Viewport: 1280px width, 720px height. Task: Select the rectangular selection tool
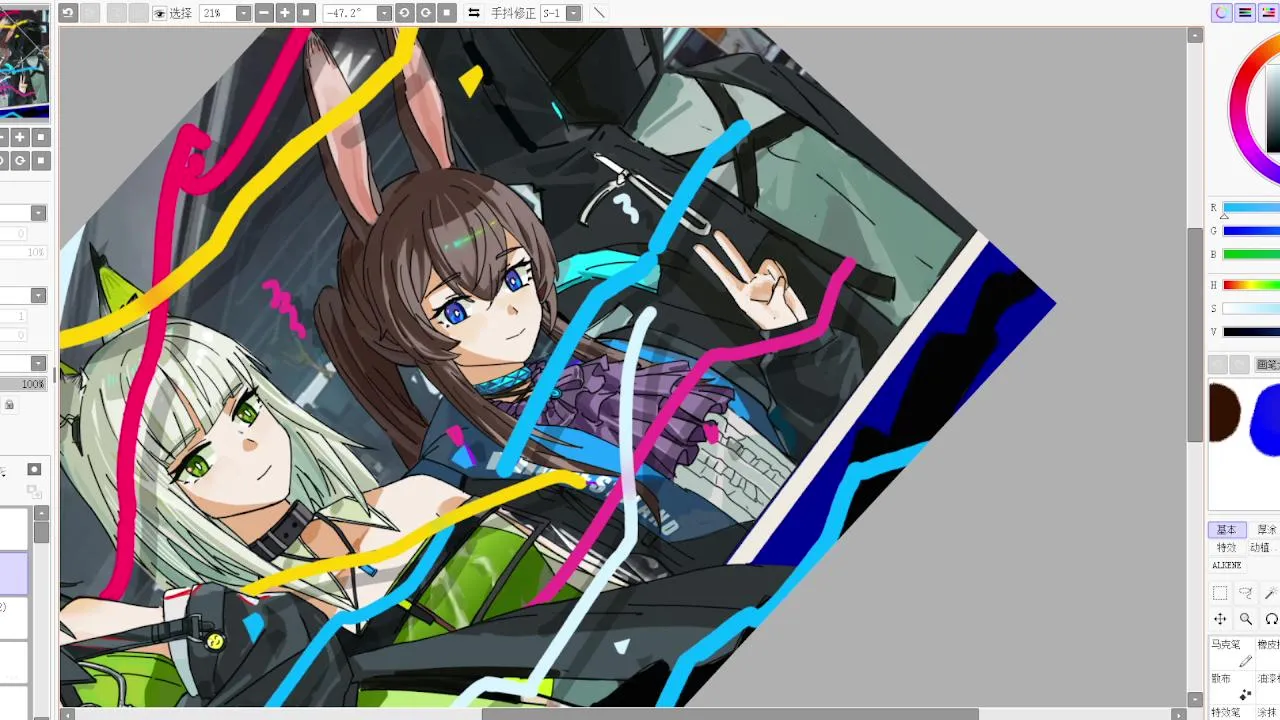click(1220, 594)
